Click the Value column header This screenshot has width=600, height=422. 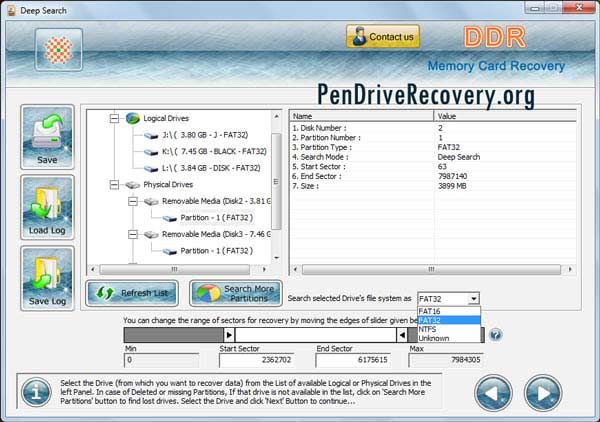[x=505, y=116]
